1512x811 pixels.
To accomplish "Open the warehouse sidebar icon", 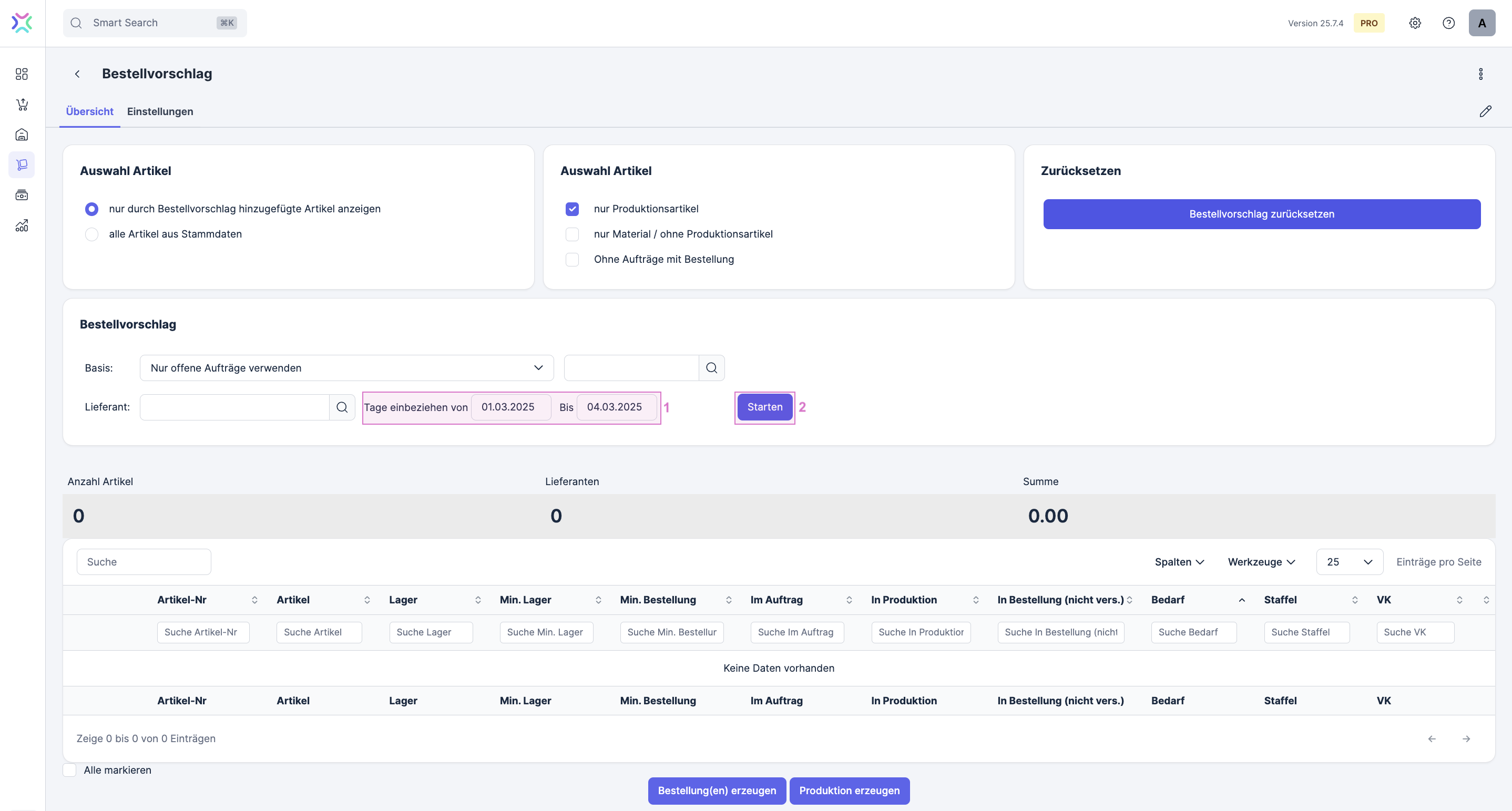I will 22,135.
